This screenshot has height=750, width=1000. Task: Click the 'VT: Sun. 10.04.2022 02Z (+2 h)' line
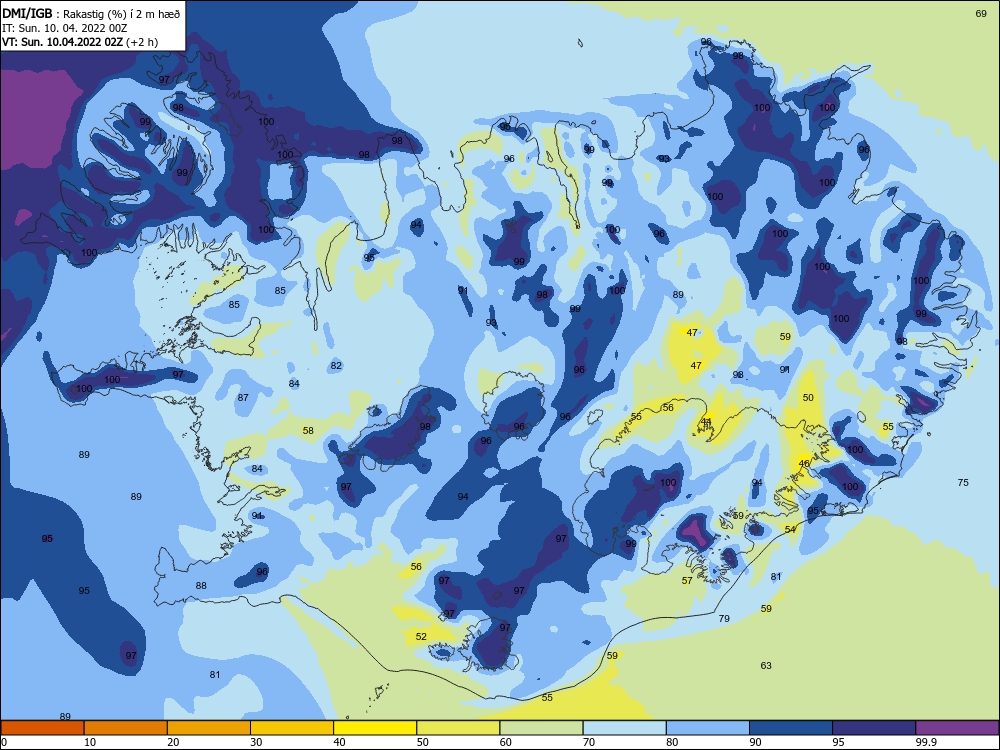[80, 42]
